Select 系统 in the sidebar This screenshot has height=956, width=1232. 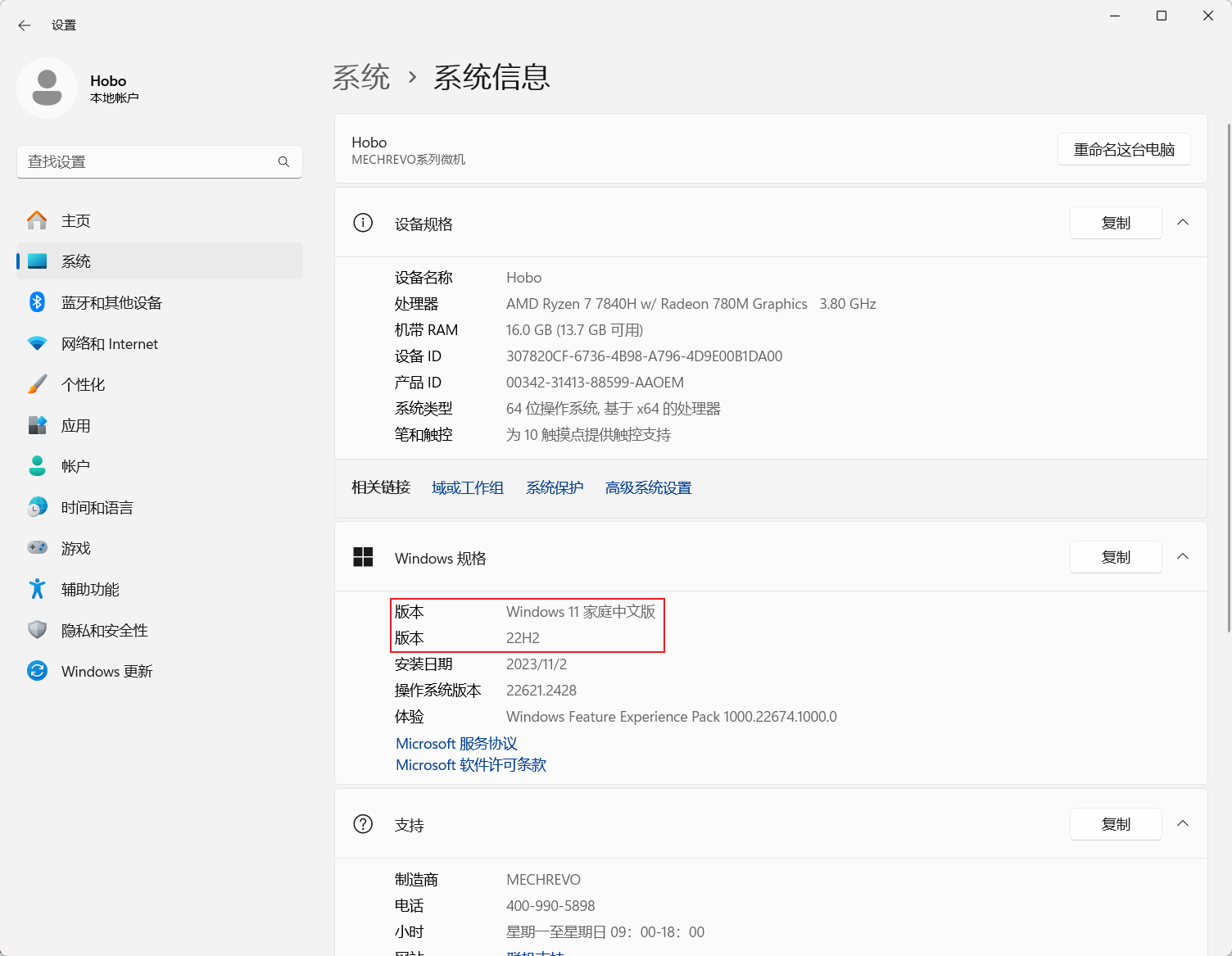(76, 261)
